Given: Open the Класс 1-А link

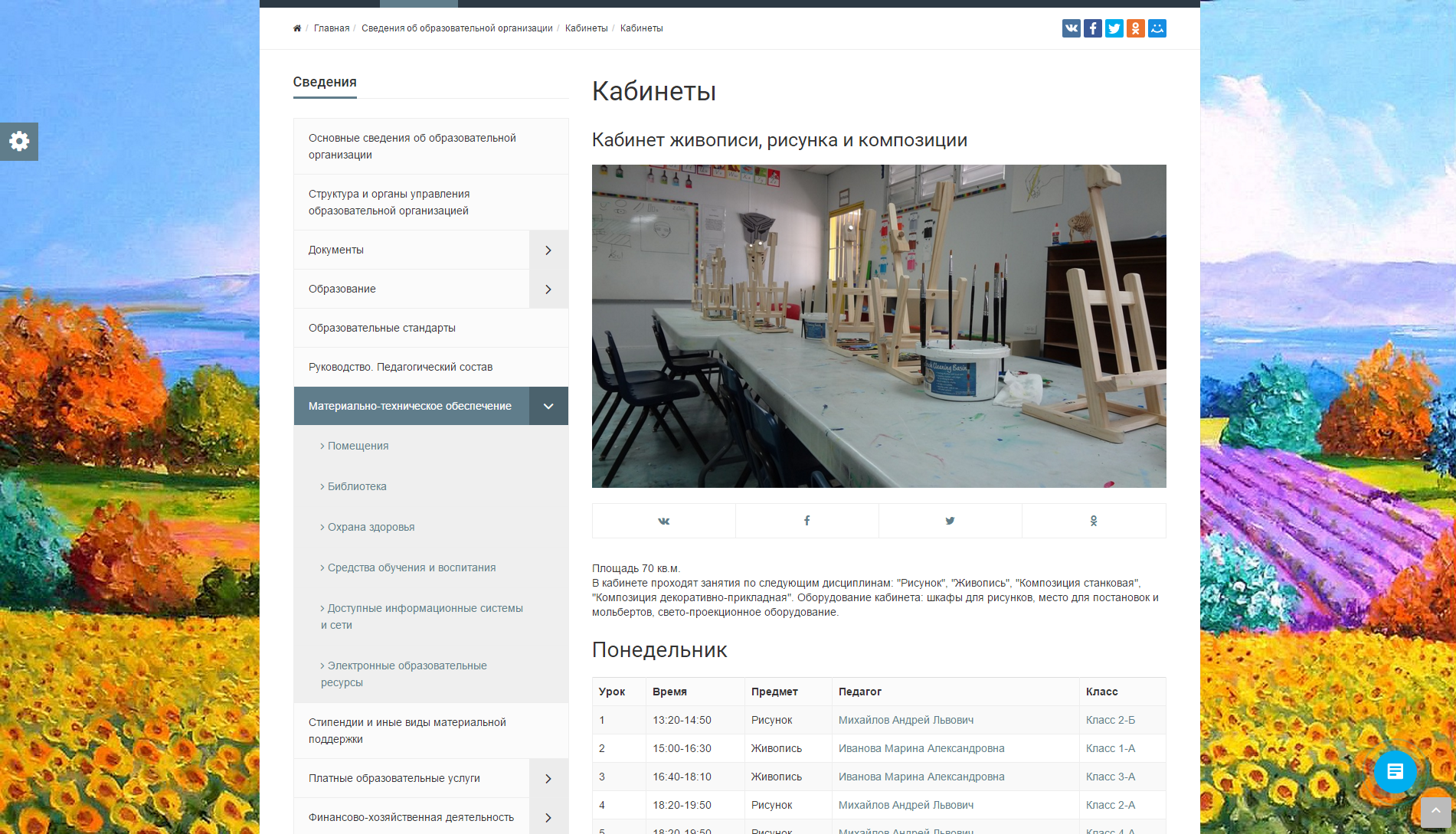Looking at the screenshot, I should tap(1110, 748).
